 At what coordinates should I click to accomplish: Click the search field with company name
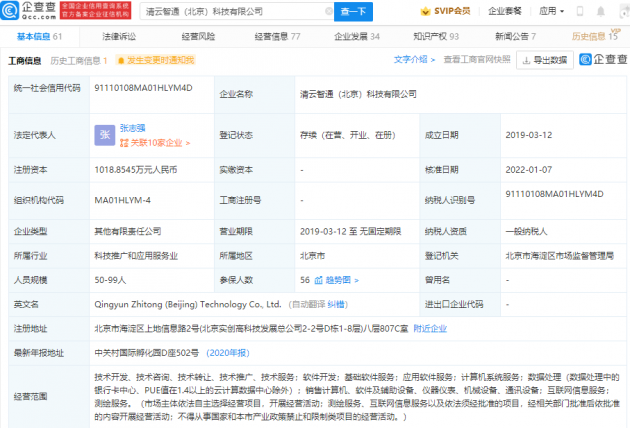pos(235,12)
